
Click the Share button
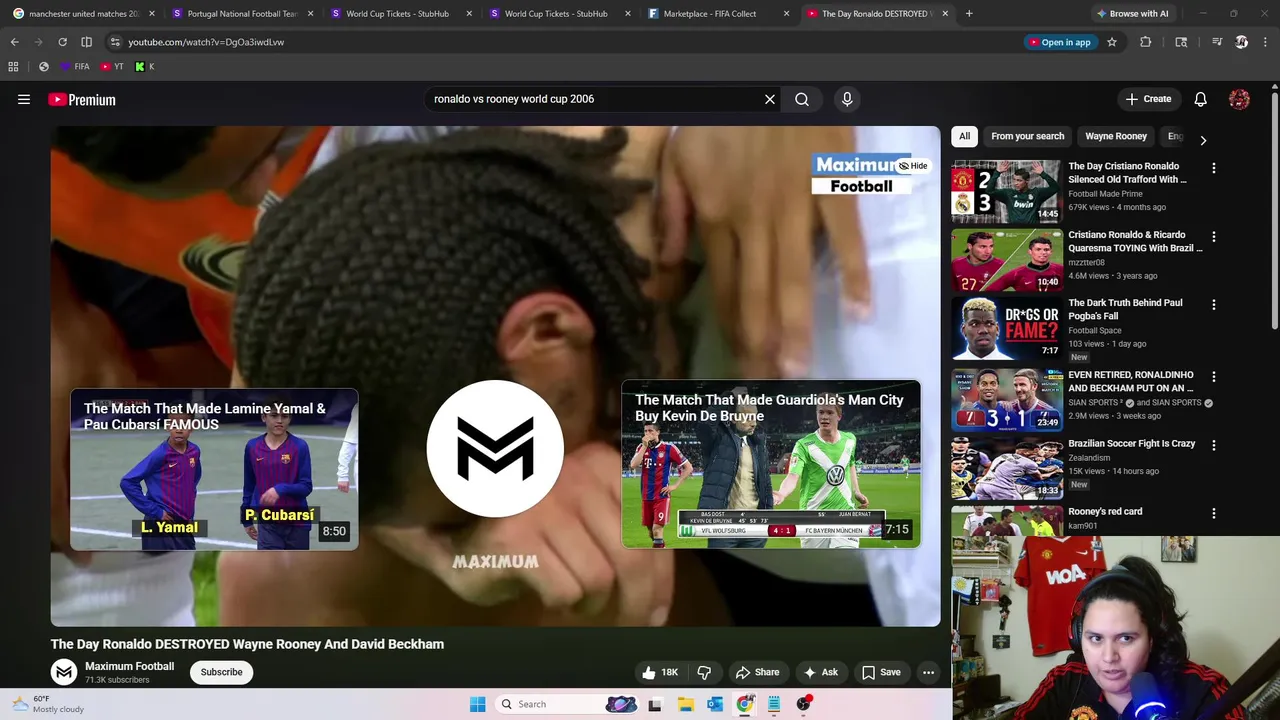pyautogui.click(x=757, y=672)
